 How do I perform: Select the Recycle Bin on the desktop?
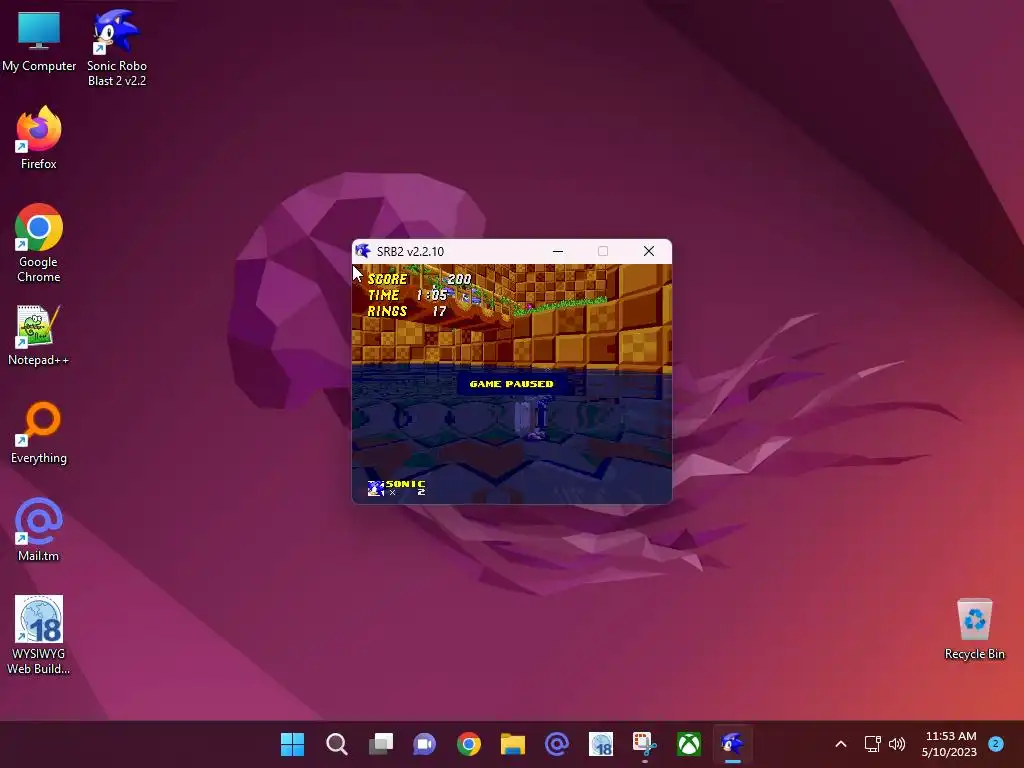[974, 630]
